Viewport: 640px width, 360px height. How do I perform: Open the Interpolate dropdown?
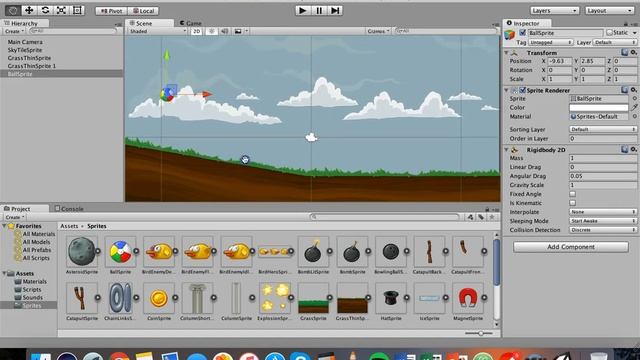point(603,212)
